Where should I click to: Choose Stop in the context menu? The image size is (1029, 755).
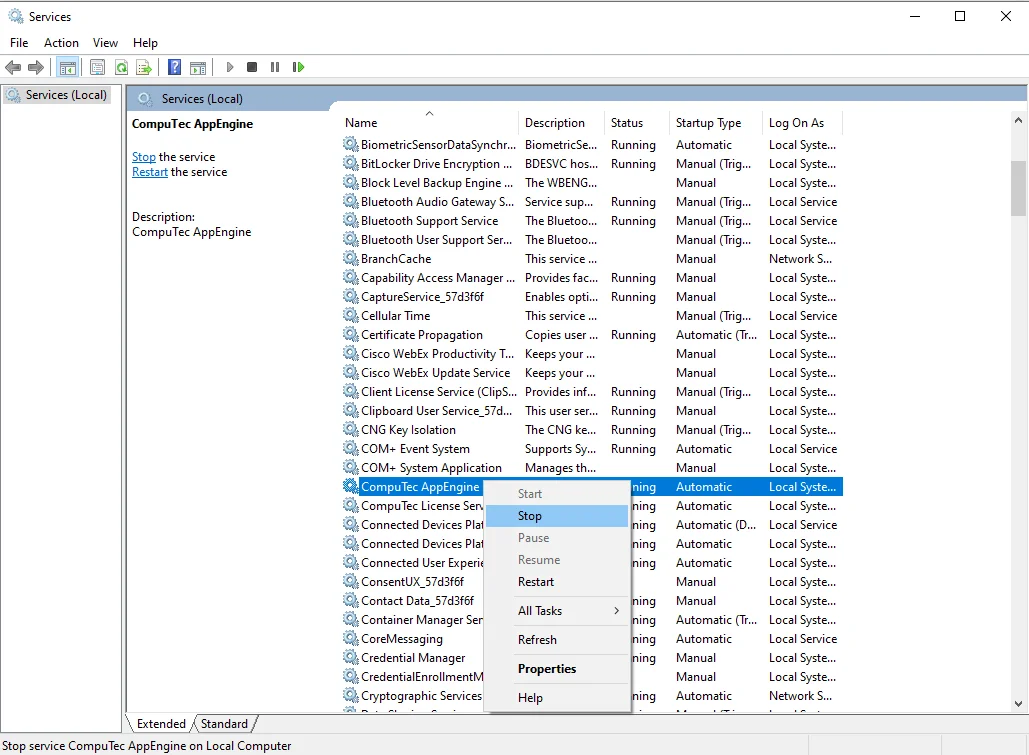click(530, 516)
